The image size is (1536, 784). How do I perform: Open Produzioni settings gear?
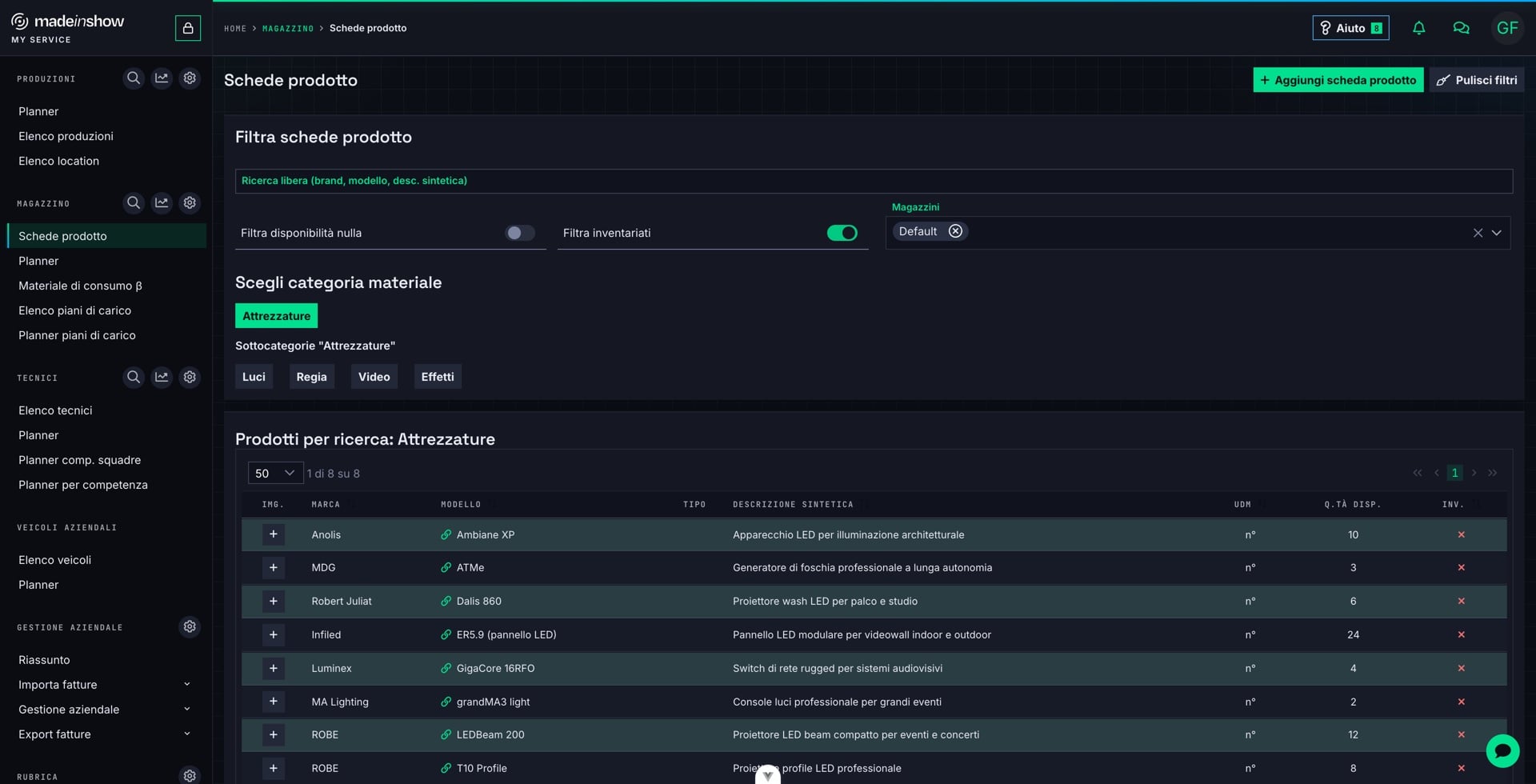click(x=190, y=78)
